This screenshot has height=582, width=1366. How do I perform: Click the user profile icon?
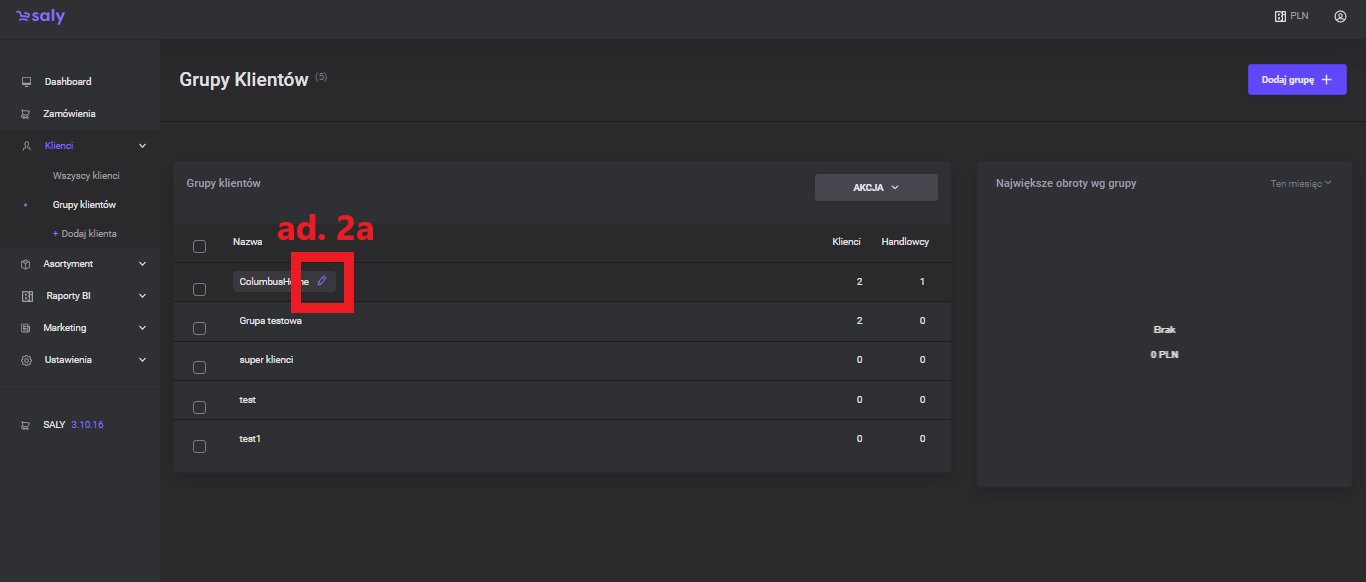(1340, 16)
